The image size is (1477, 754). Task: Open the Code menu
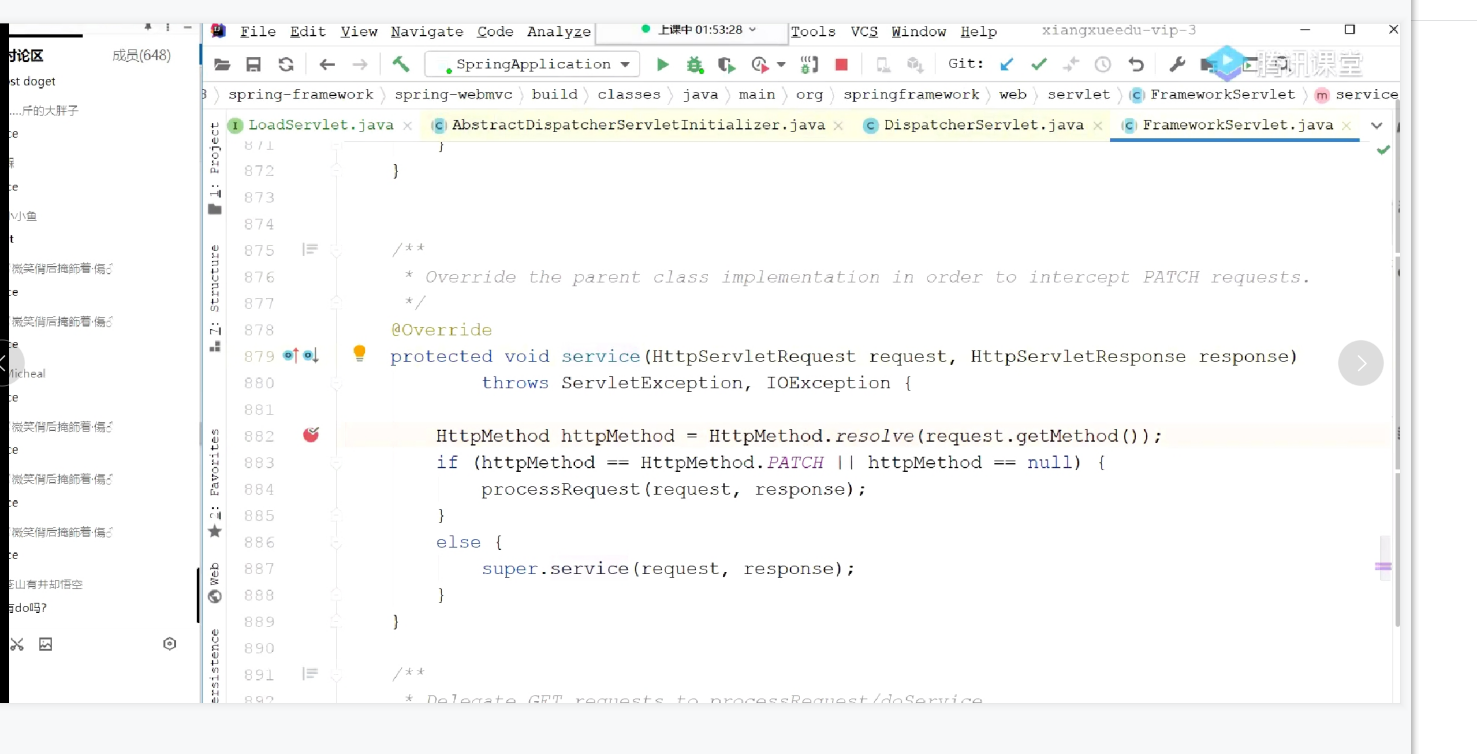[495, 32]
